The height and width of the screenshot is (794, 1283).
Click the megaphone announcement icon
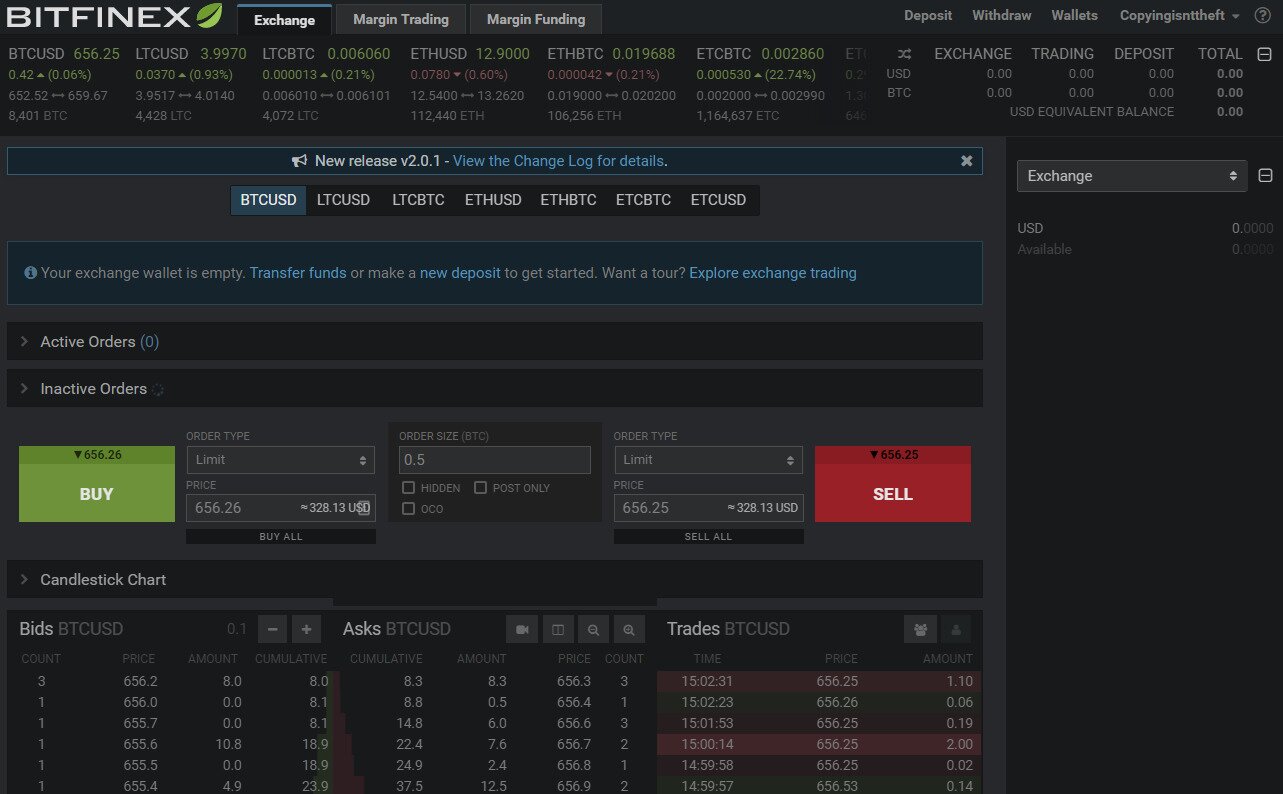[x=299, y=161]
